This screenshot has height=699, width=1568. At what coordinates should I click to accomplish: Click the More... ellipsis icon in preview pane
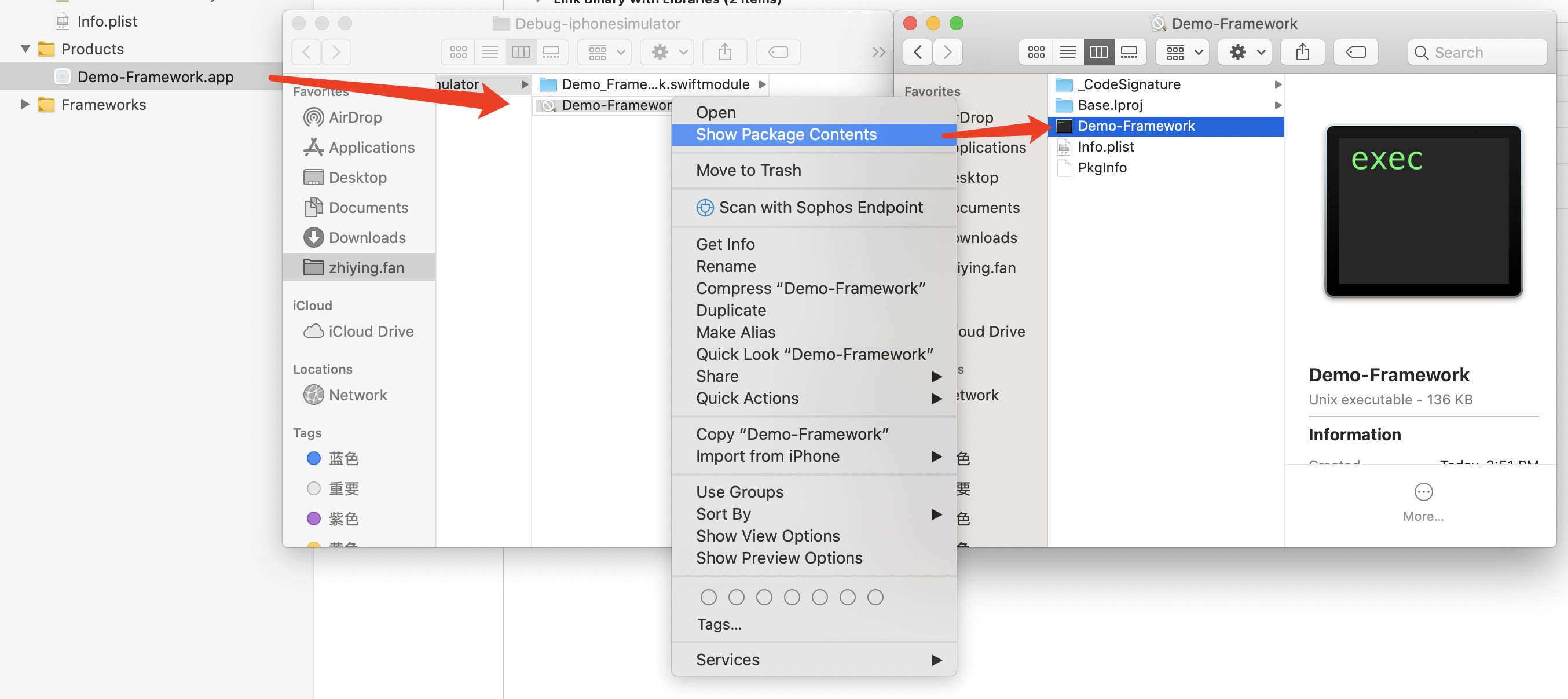pos(1423,491)
